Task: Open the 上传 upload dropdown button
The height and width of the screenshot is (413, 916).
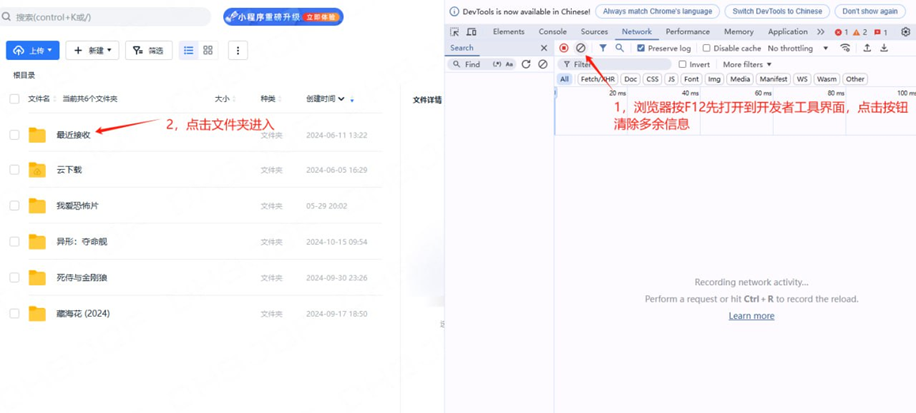Action: pos(33,50)
